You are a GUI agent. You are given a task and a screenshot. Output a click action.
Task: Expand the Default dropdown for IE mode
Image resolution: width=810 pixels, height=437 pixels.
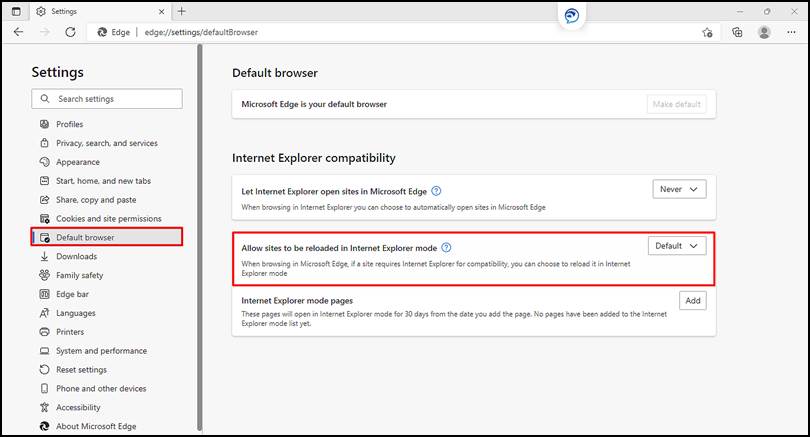pyautogui.click(x=677, y=246)
